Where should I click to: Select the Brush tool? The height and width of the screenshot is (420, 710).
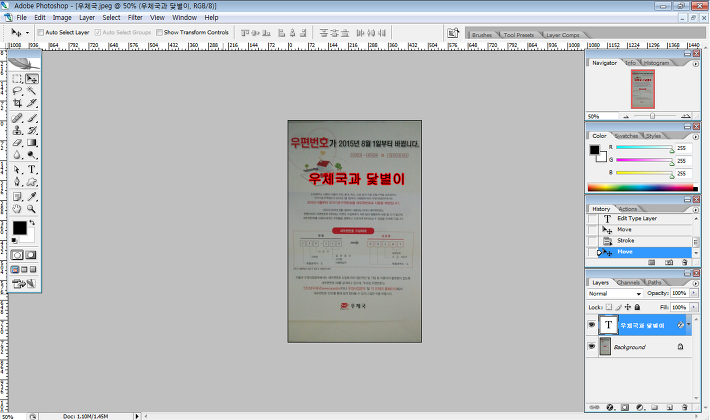(32, 118)
